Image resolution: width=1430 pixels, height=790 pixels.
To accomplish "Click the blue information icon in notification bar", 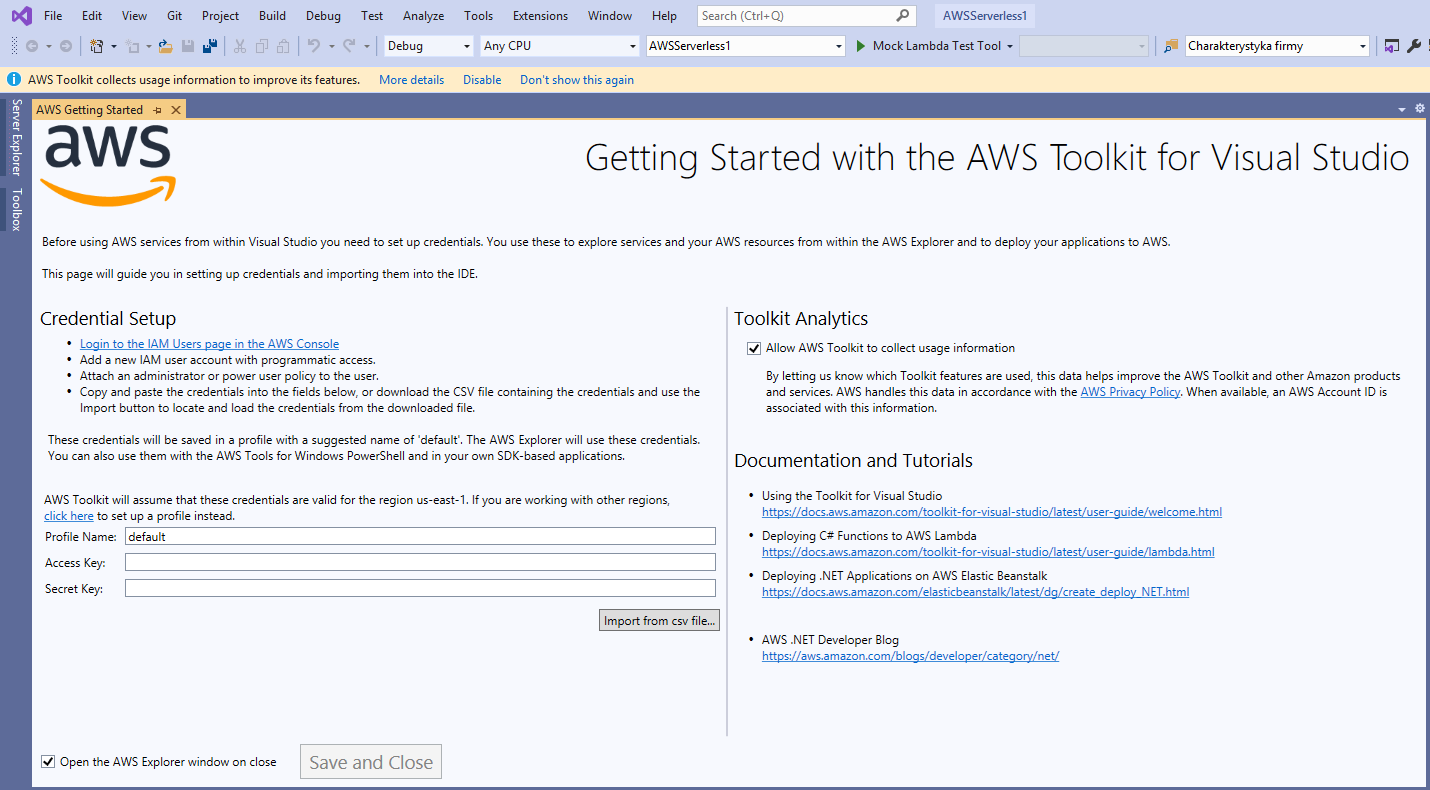I will click(x=15, y=79).
